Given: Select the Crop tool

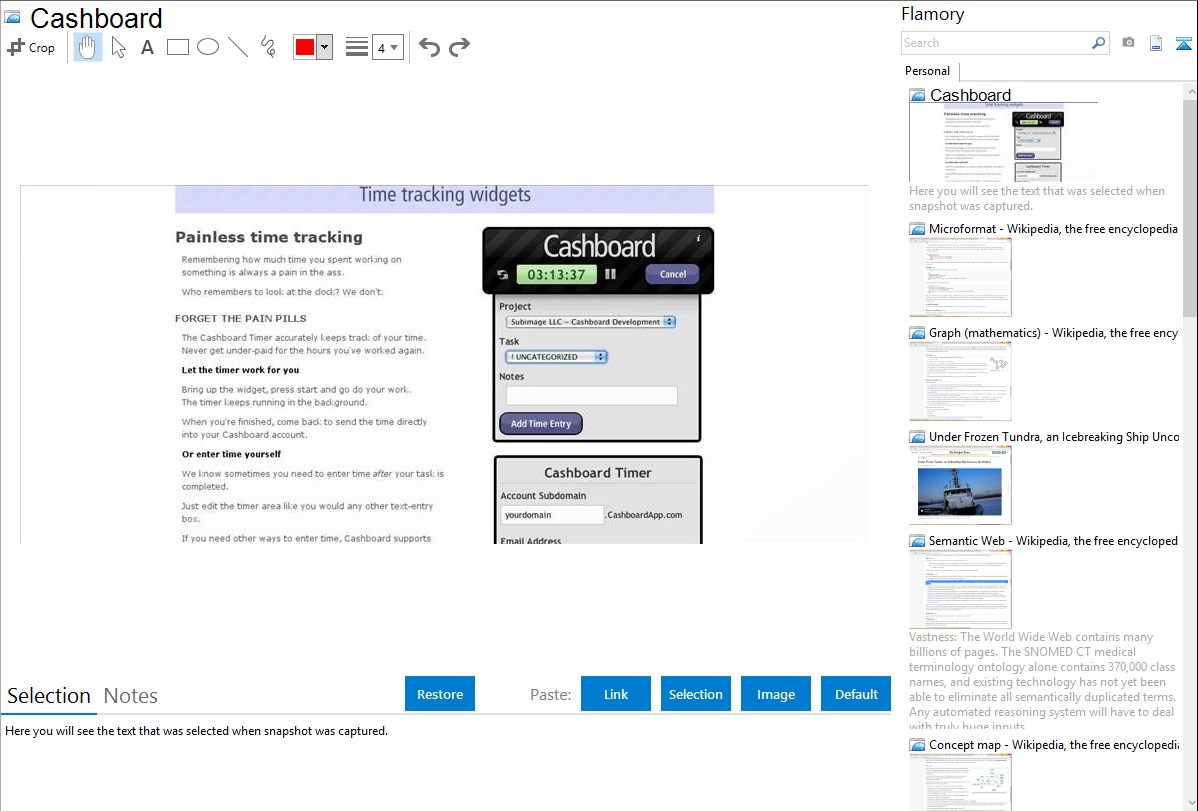Looking at the screenshot, I should coord(31,47).
